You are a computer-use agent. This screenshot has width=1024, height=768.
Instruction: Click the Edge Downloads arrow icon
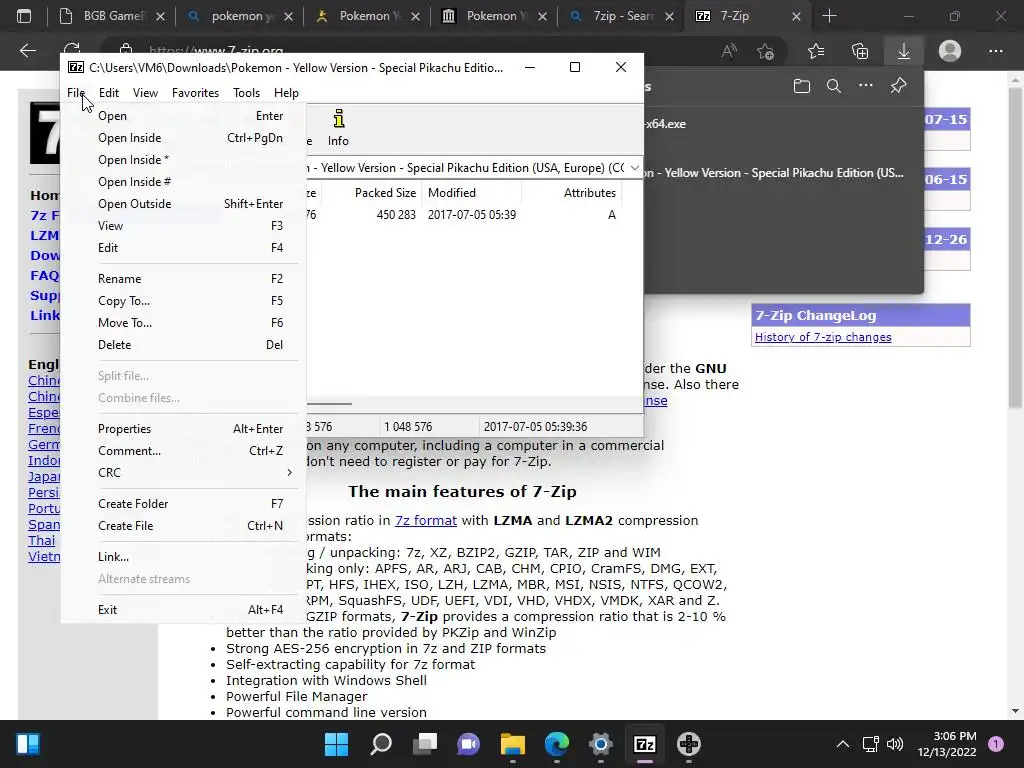904,51
